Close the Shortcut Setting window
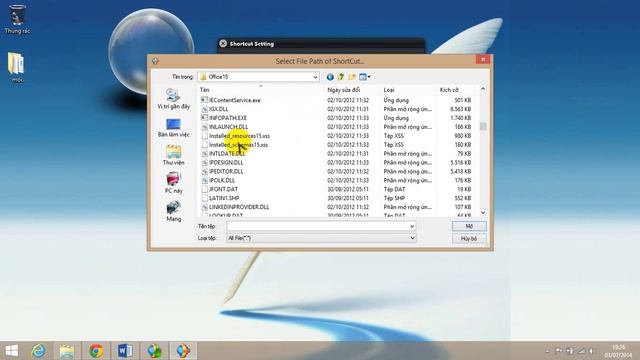Viewport: 640px width, 360px height. click(x=223, y=44)
